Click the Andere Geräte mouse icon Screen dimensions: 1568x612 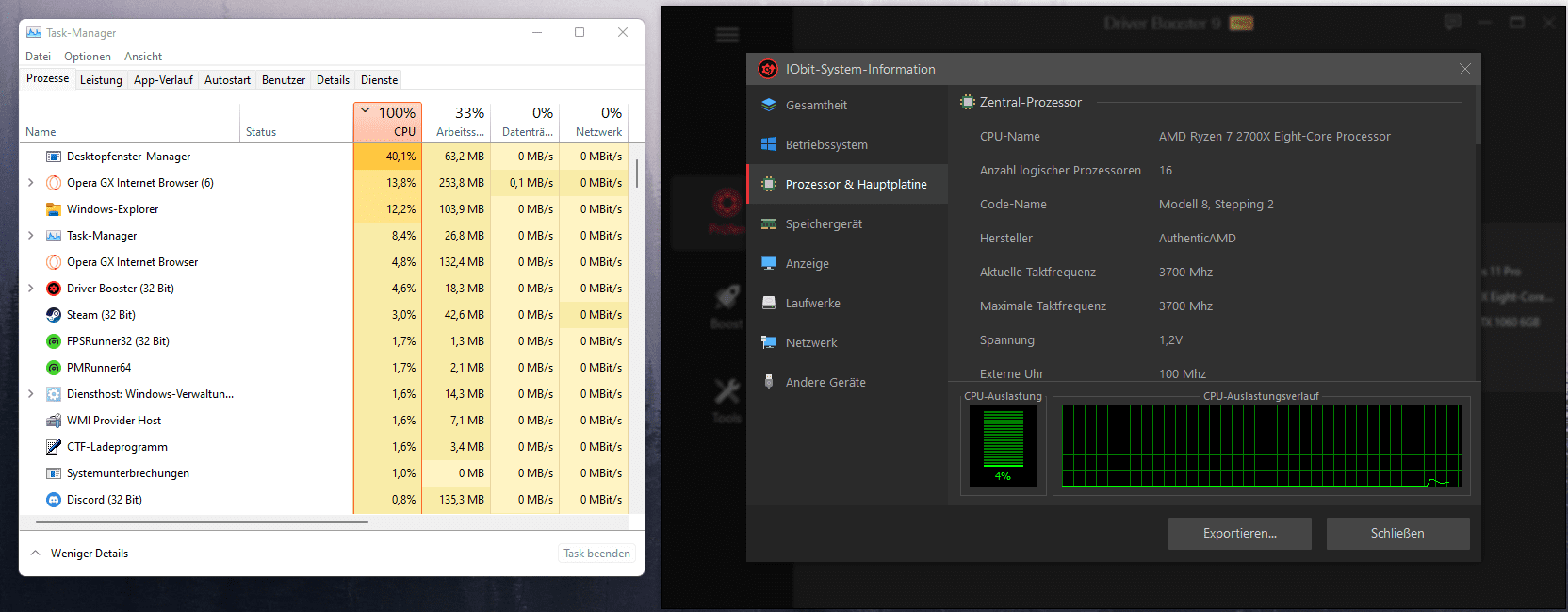769,382
